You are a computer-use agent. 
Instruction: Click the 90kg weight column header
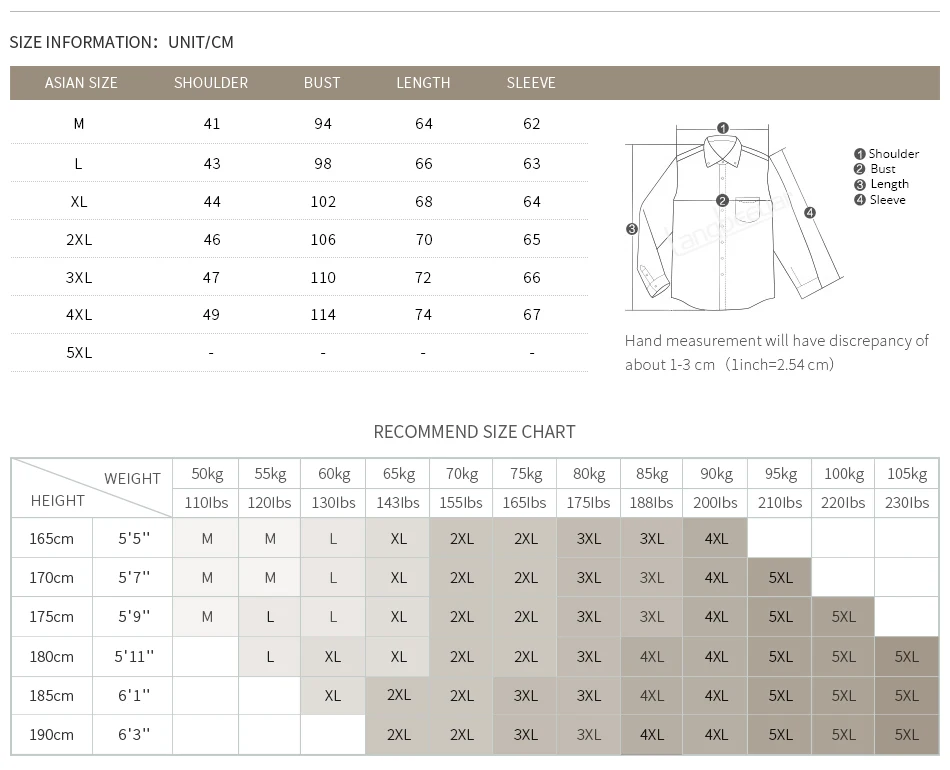(x=716, y=474)
